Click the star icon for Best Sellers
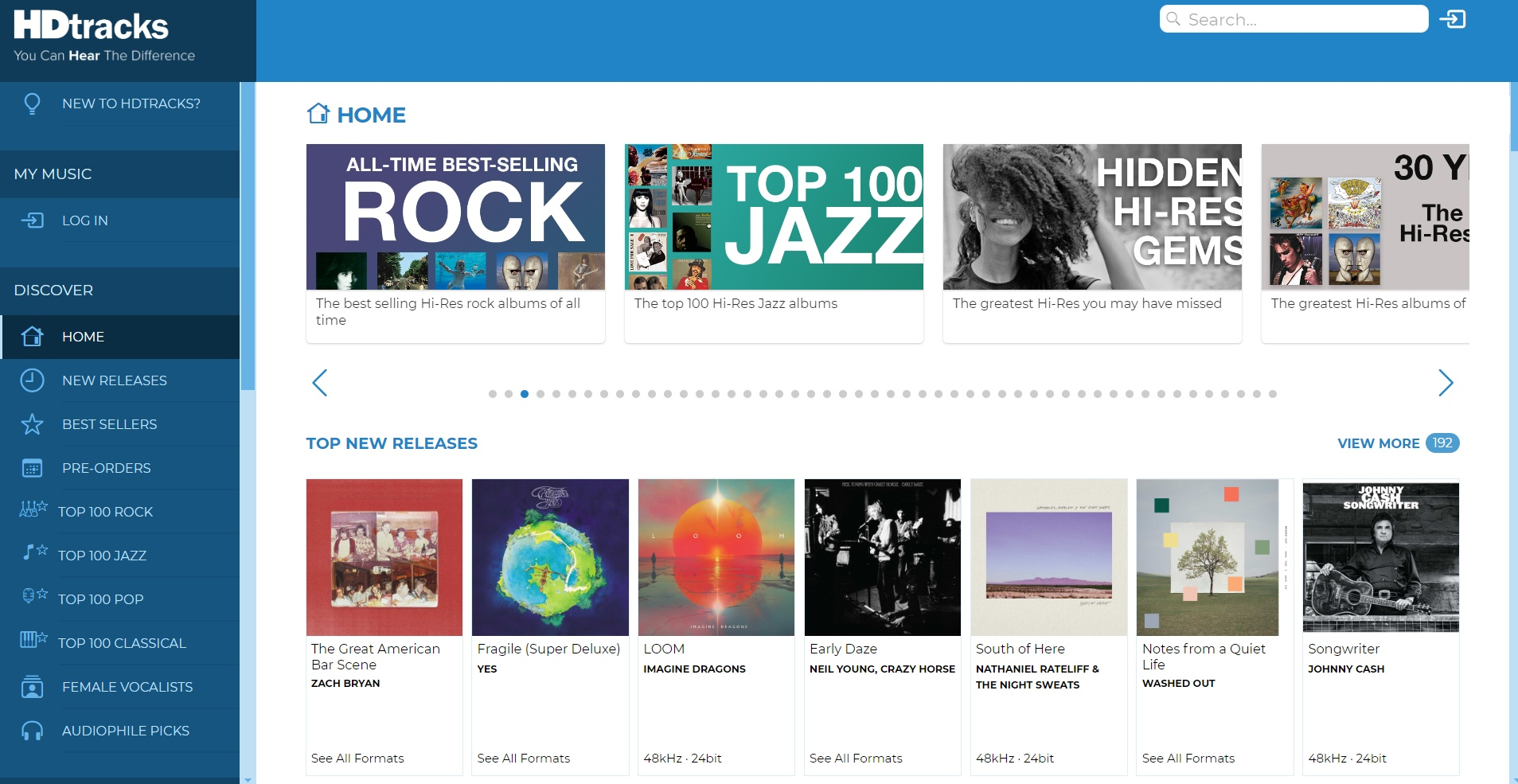The width and height of the screenshot is (1518, 784). coord(32,424)
